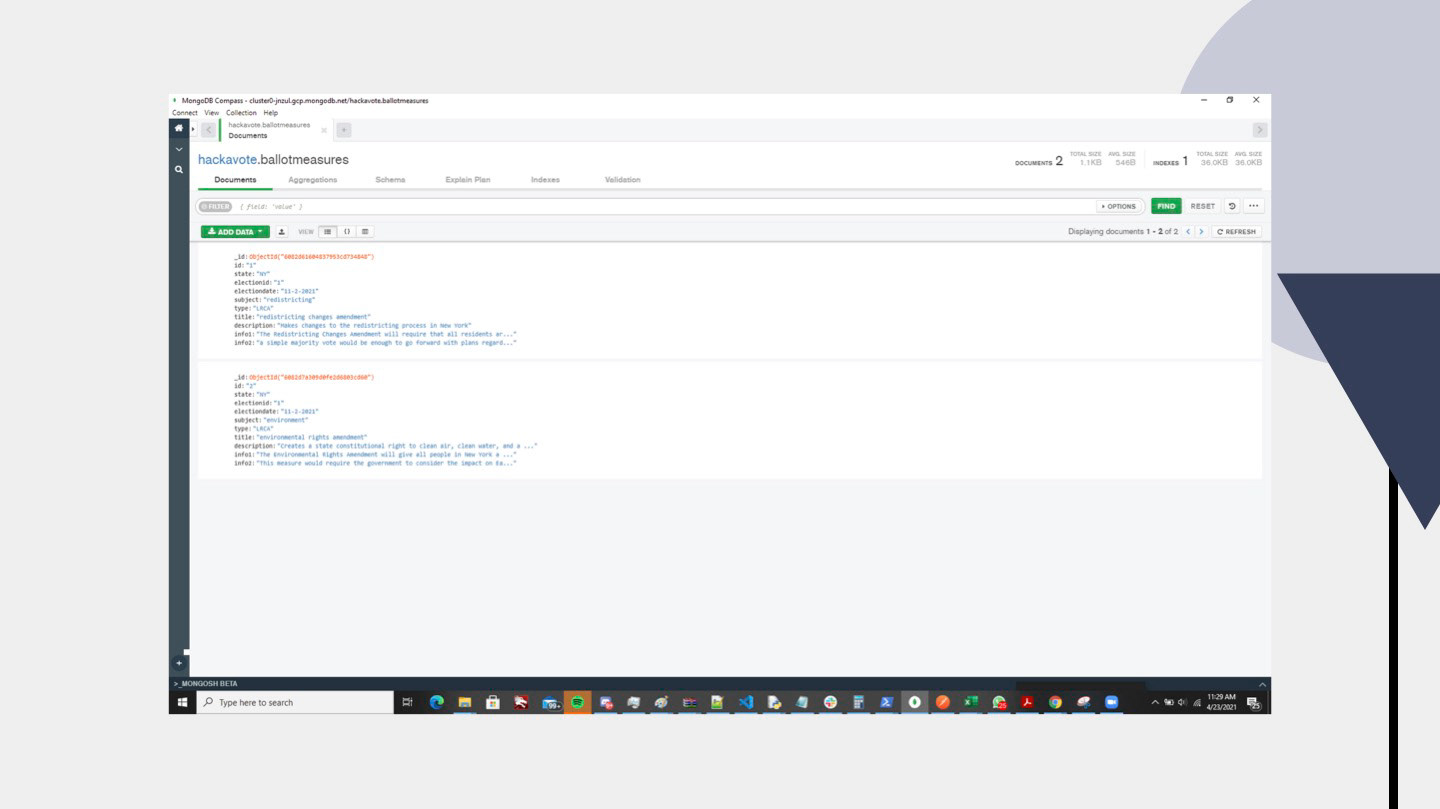This screenshot has height=809, width=1440.
Task: Open the Collection menu
Action: (241, 113)
